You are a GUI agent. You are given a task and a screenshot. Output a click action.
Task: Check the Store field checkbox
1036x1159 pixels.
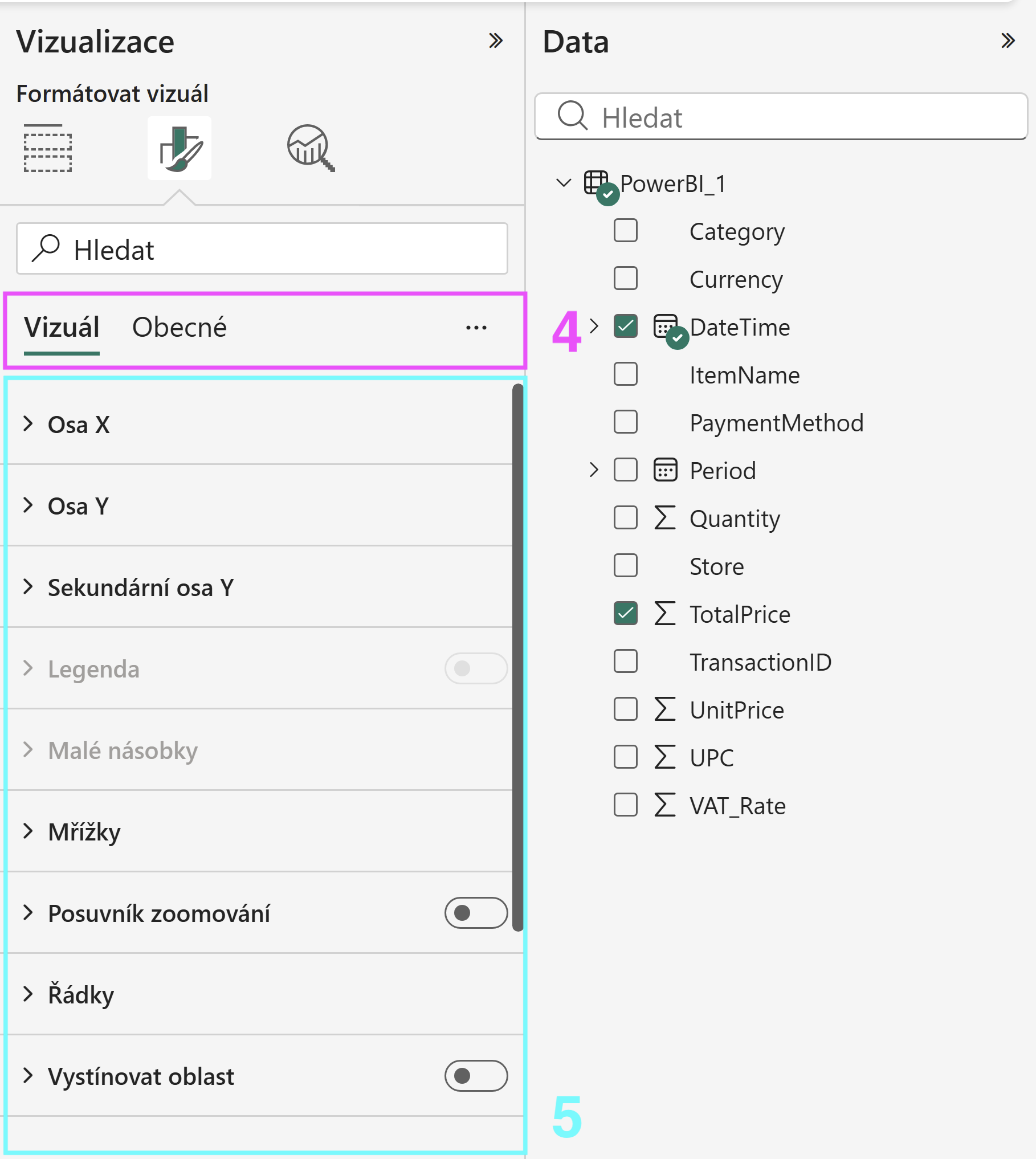coord(626,566)
